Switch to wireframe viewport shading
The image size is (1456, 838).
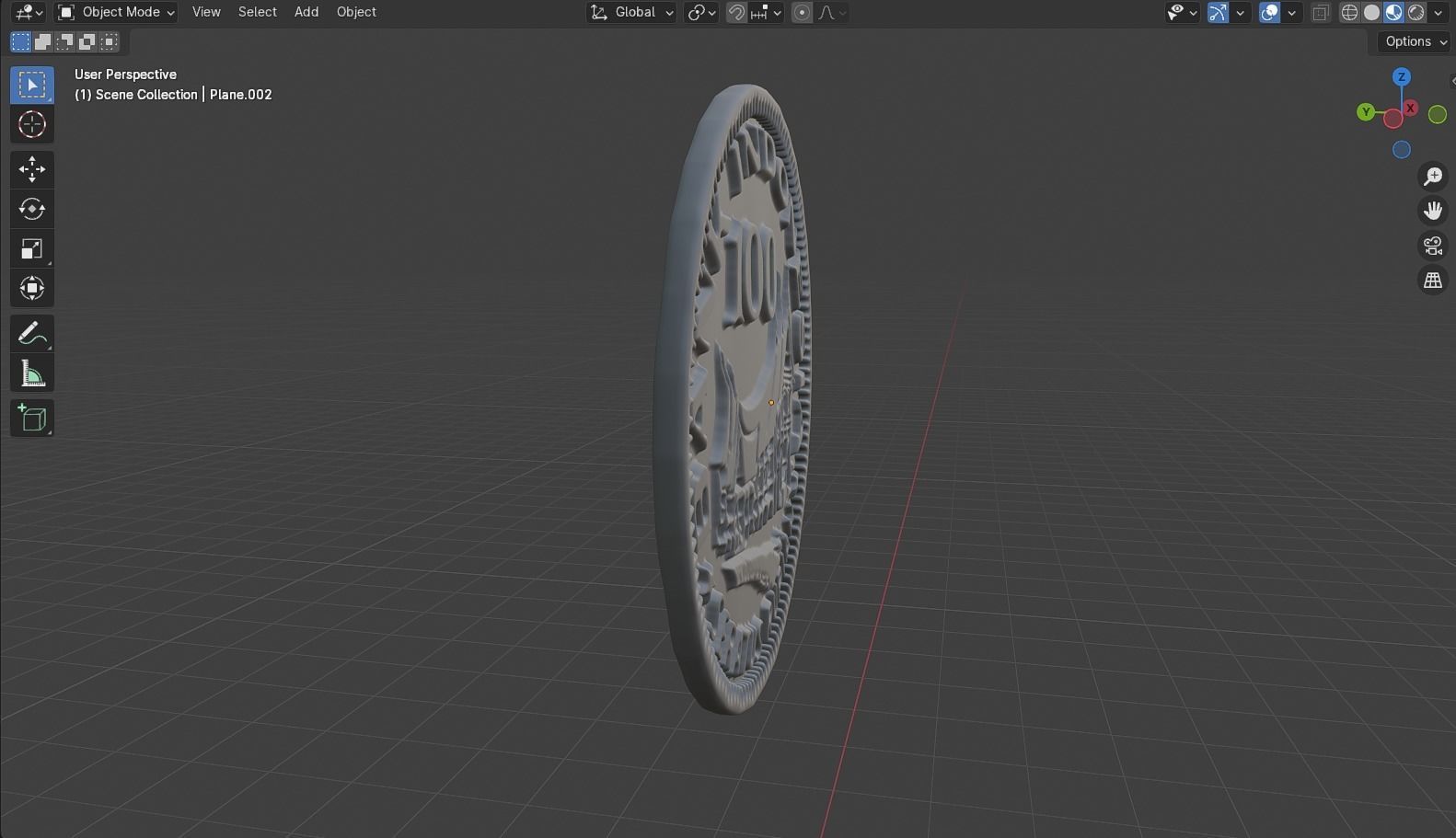click(1349, 12)
